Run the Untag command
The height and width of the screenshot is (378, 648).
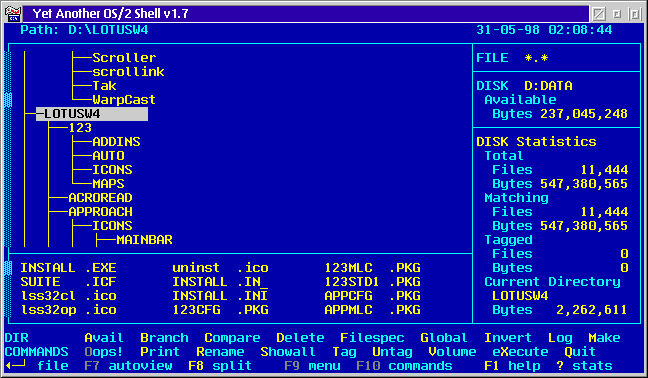click(x=392, y=352)
